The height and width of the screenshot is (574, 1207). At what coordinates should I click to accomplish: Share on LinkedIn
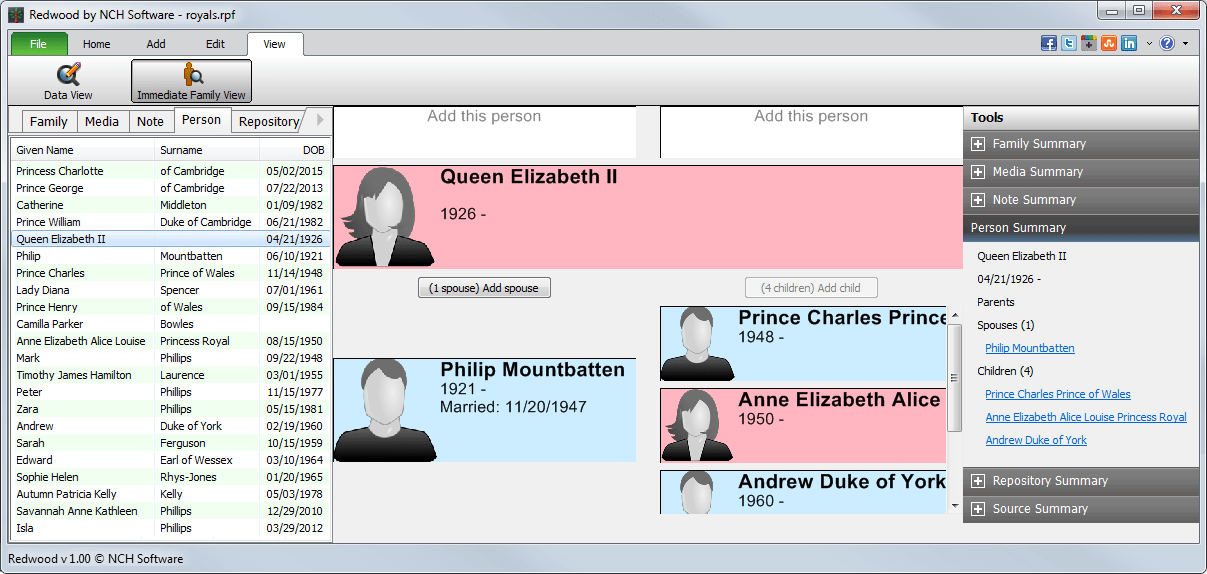tap(1129, 44)
